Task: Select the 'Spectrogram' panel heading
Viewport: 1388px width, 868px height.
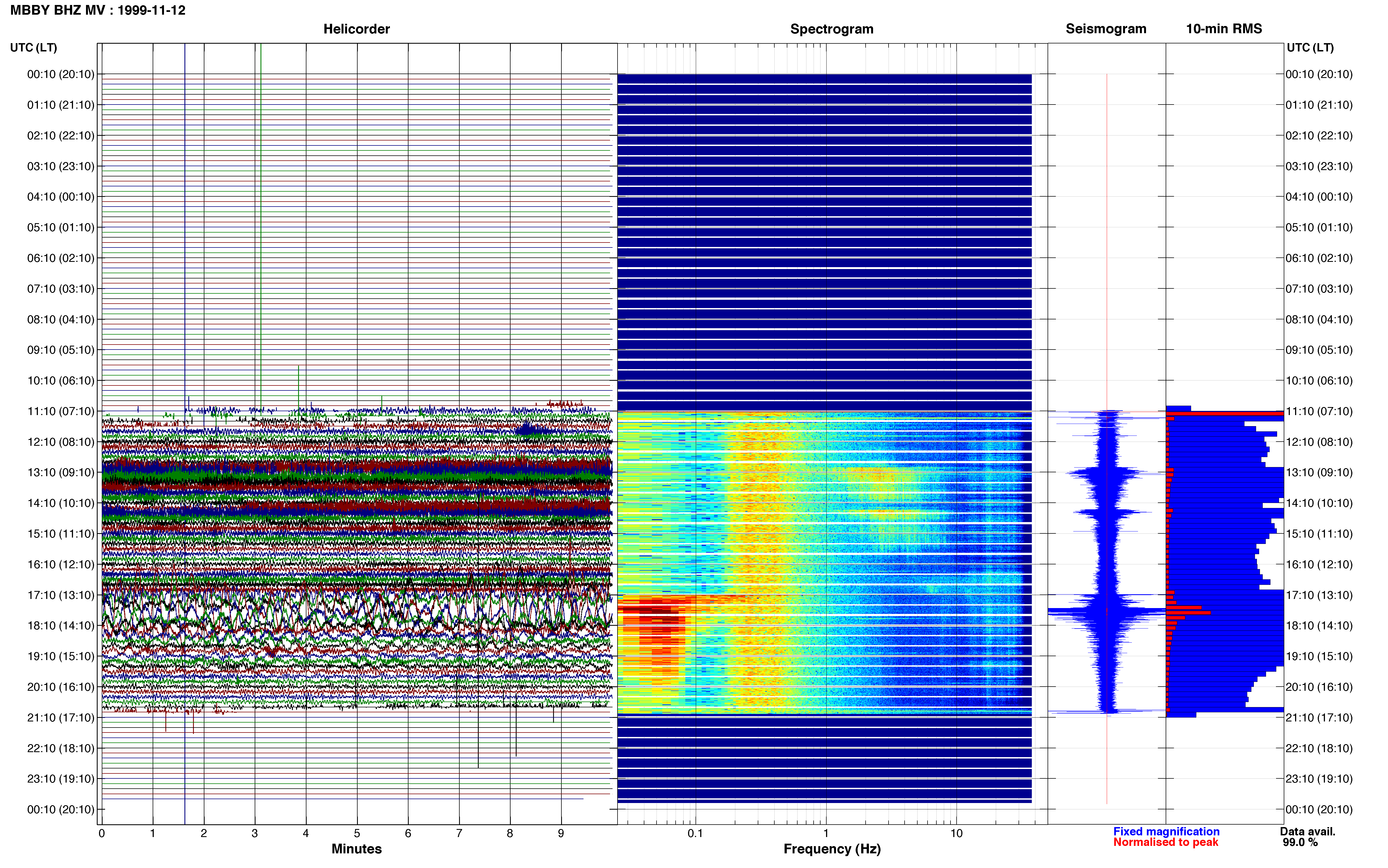Action: click(x=832, y=29)
